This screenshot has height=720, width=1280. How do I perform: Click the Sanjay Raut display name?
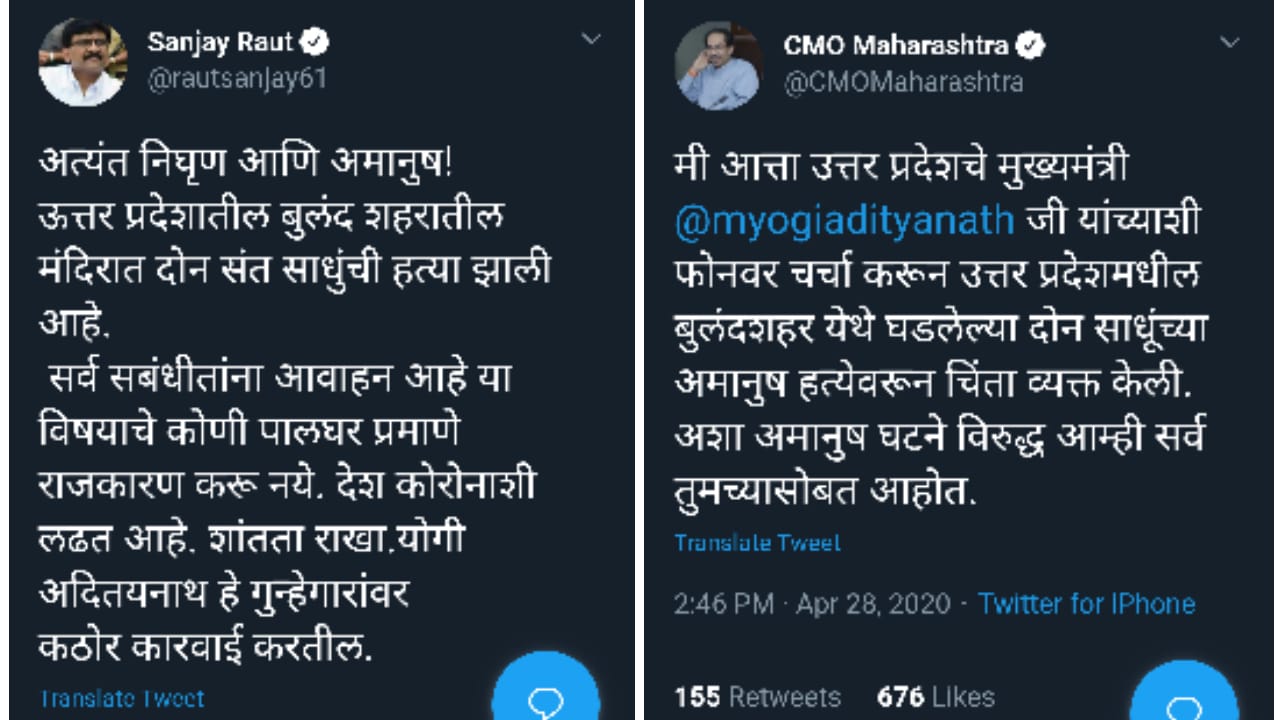220,43
